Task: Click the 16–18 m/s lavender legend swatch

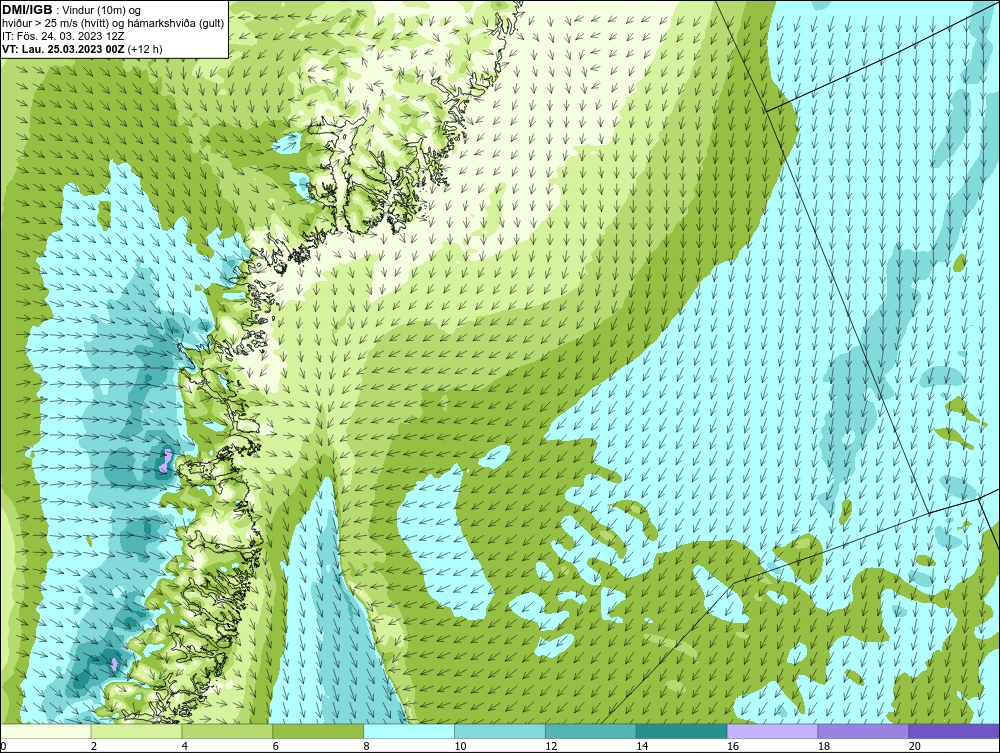Action: pos(772,731)
